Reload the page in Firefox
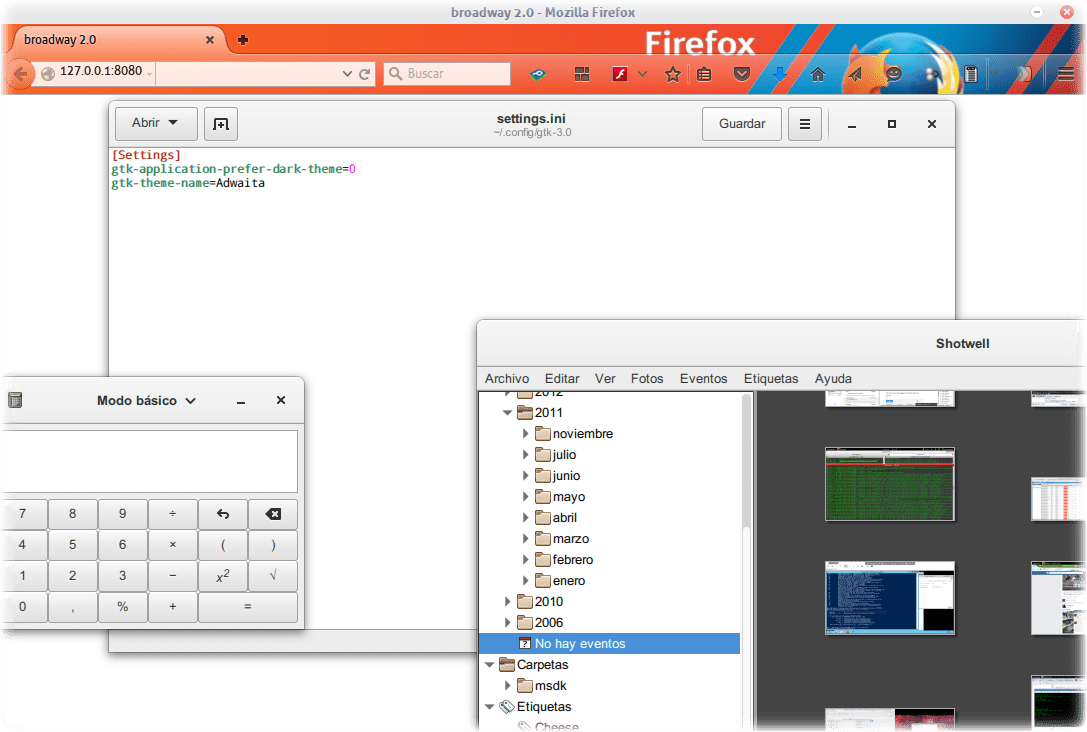Screen dimensions: 1087x732 (365, 73)
